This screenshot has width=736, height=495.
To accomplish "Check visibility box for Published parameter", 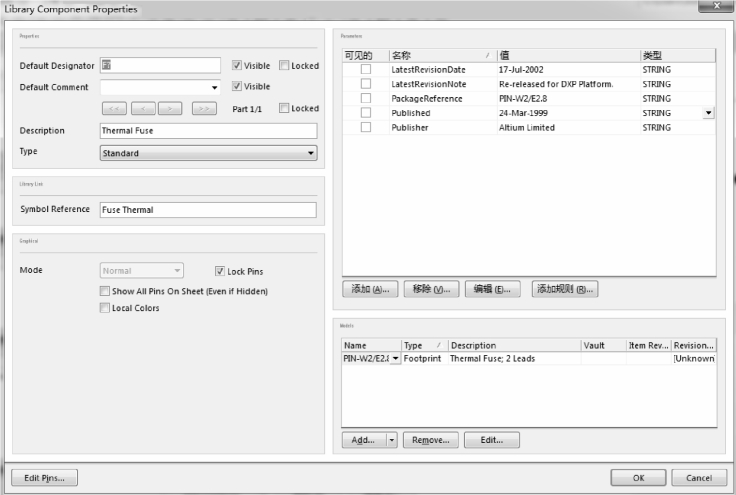I will (366, 113).
